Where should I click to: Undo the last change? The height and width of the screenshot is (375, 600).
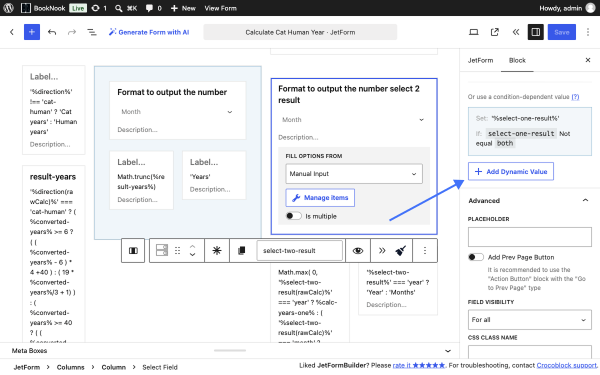[52, 32]
